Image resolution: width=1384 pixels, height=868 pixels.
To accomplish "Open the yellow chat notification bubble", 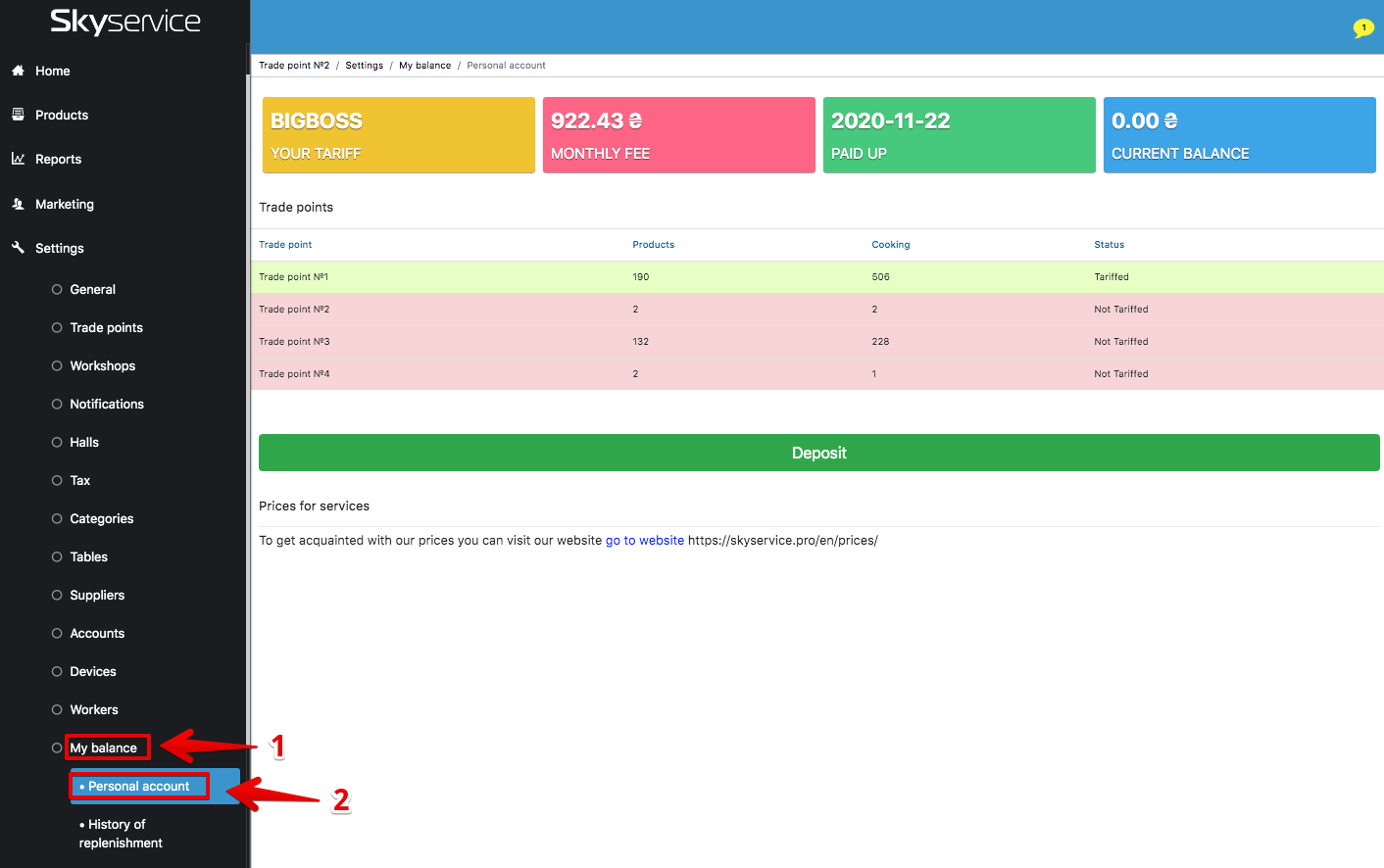I will 1362,28.
